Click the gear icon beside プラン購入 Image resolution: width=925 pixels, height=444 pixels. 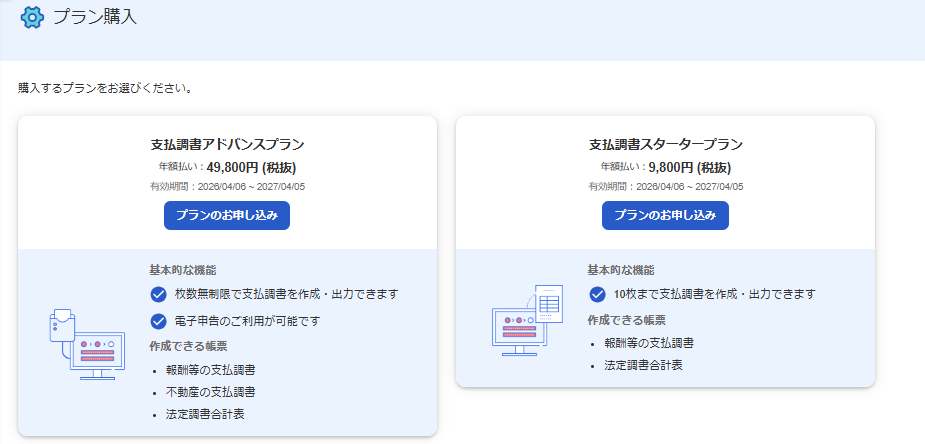(x=32, y=18)
